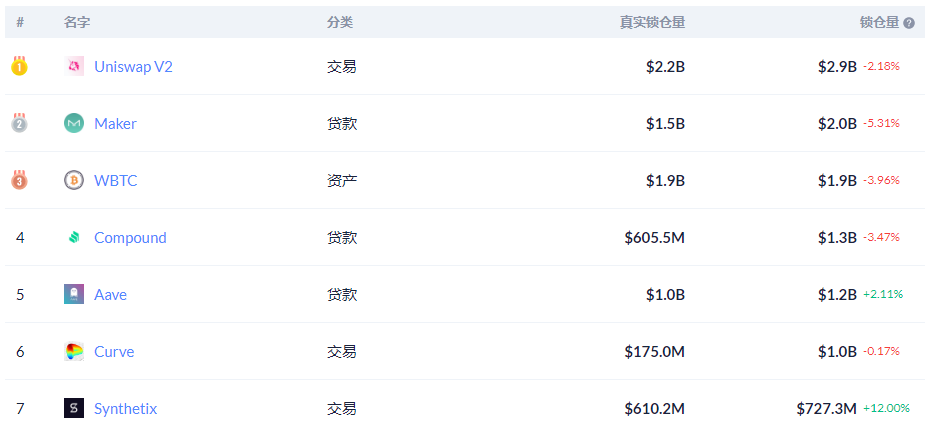This screenshot has height=430, width=931.
Task: Click the 名字 column header
Action: click(77, 23)
